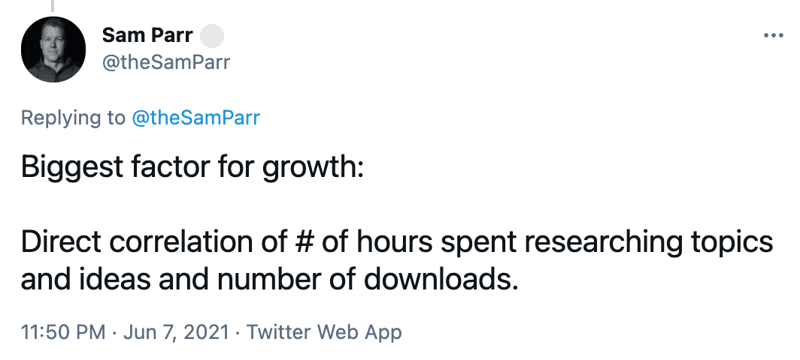Click the 11:50 PM timestamp
800x360 pixels.
coord(63,332)
